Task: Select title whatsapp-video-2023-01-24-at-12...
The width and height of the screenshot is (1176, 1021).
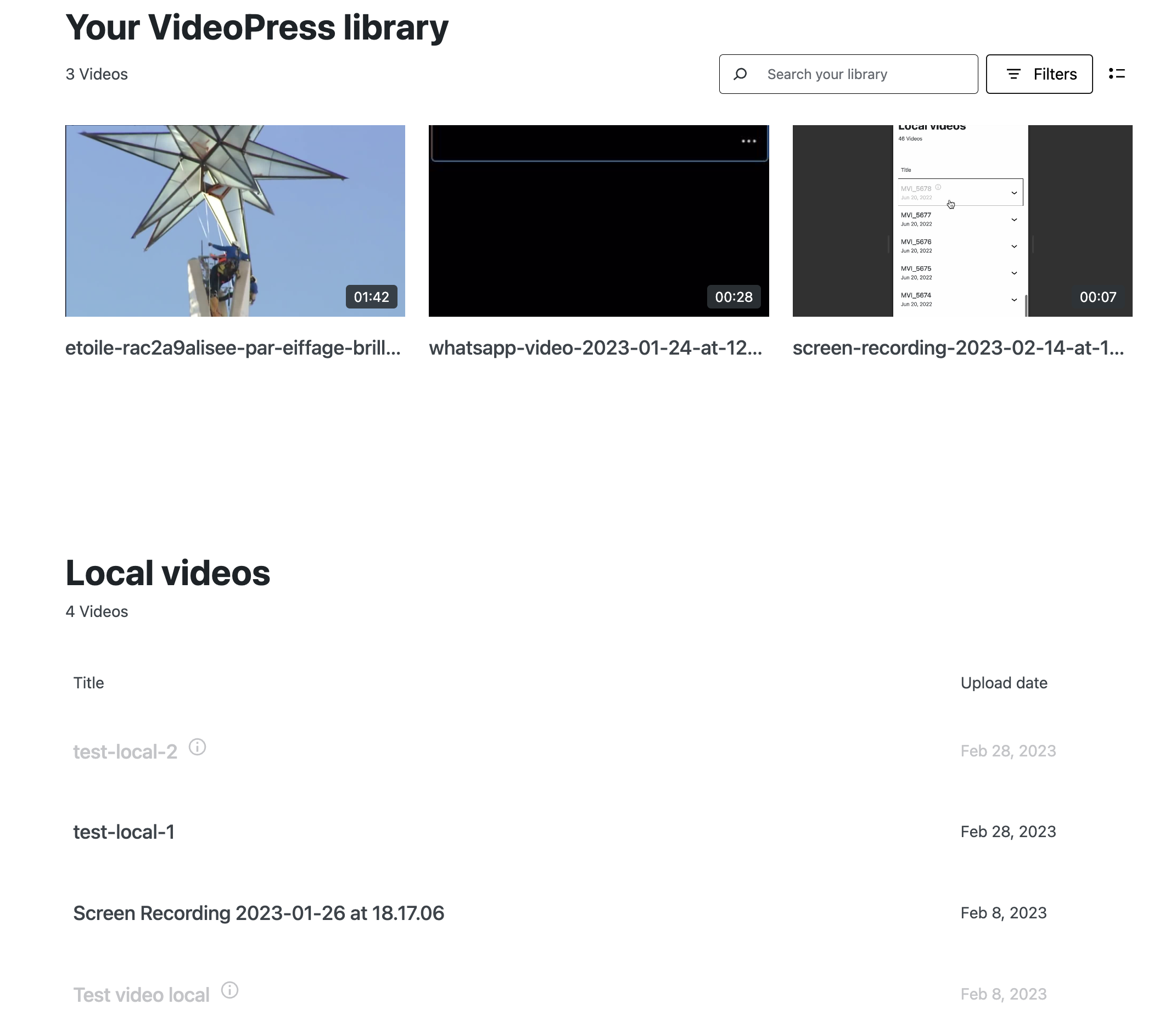Action: click(x=595, y=347)
